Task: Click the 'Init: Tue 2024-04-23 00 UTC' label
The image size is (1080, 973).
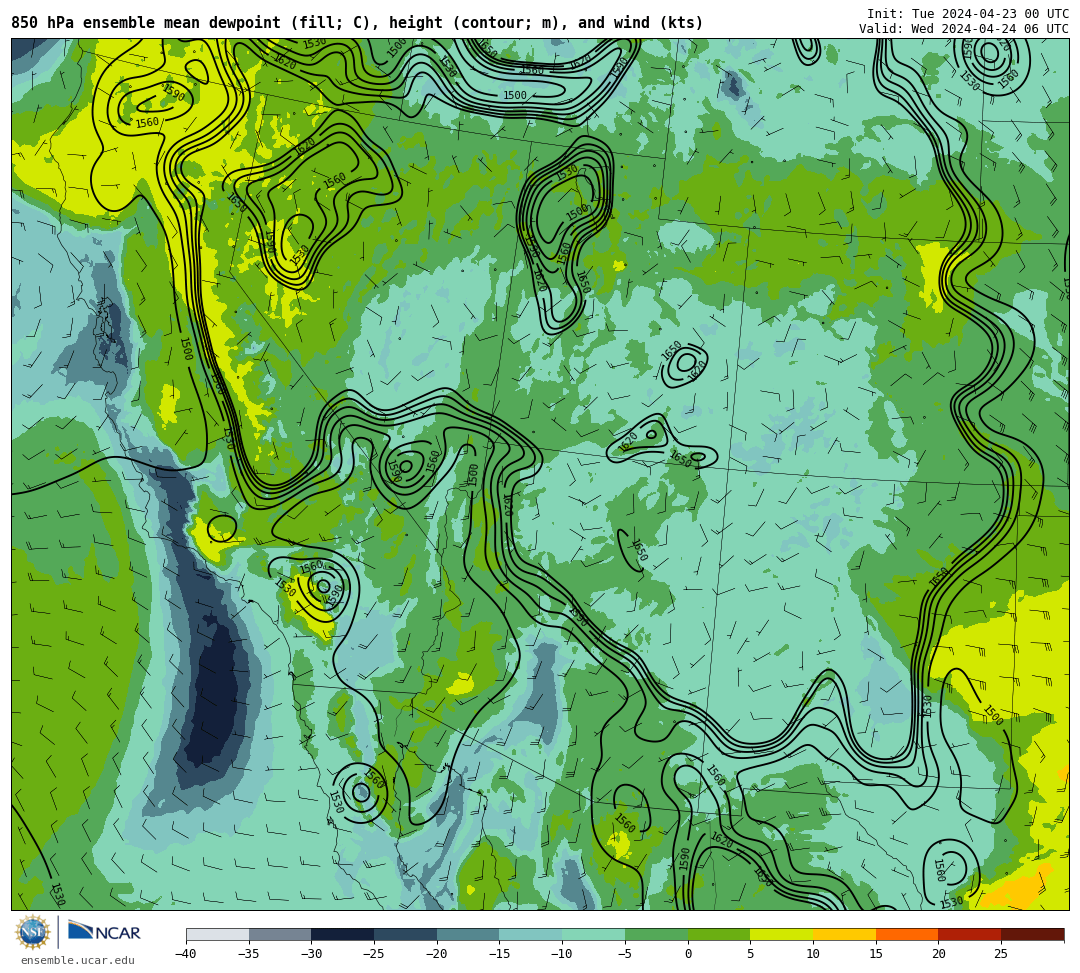Action: point(968,14)
